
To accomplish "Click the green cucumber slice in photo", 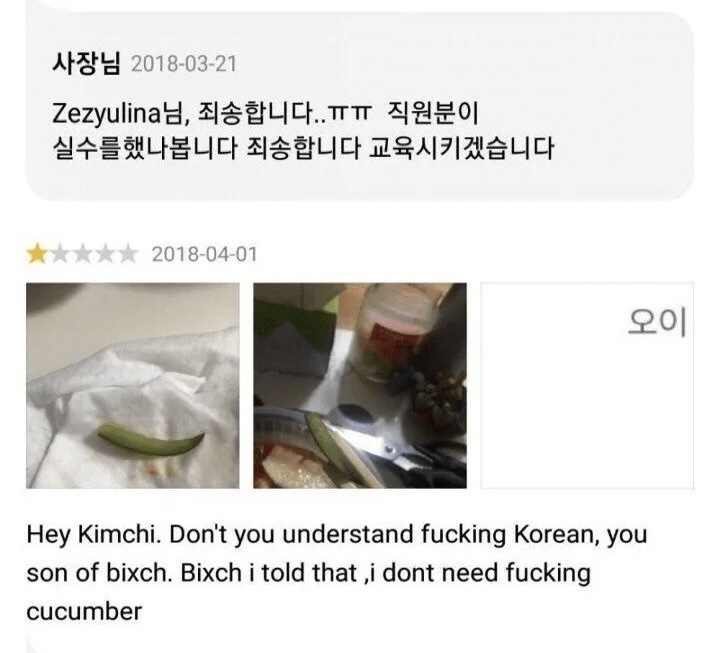I will click(x=151, y=440).
